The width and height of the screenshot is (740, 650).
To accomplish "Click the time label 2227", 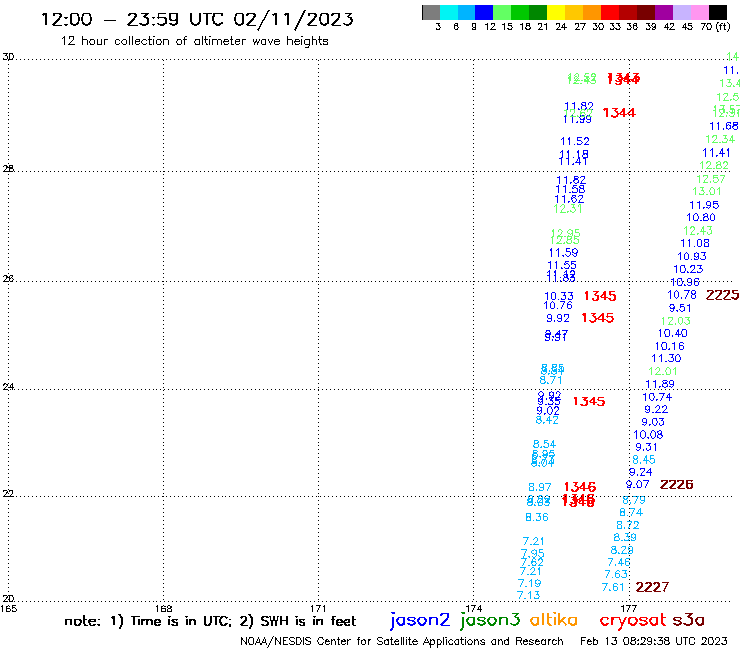I will (652, 587).
